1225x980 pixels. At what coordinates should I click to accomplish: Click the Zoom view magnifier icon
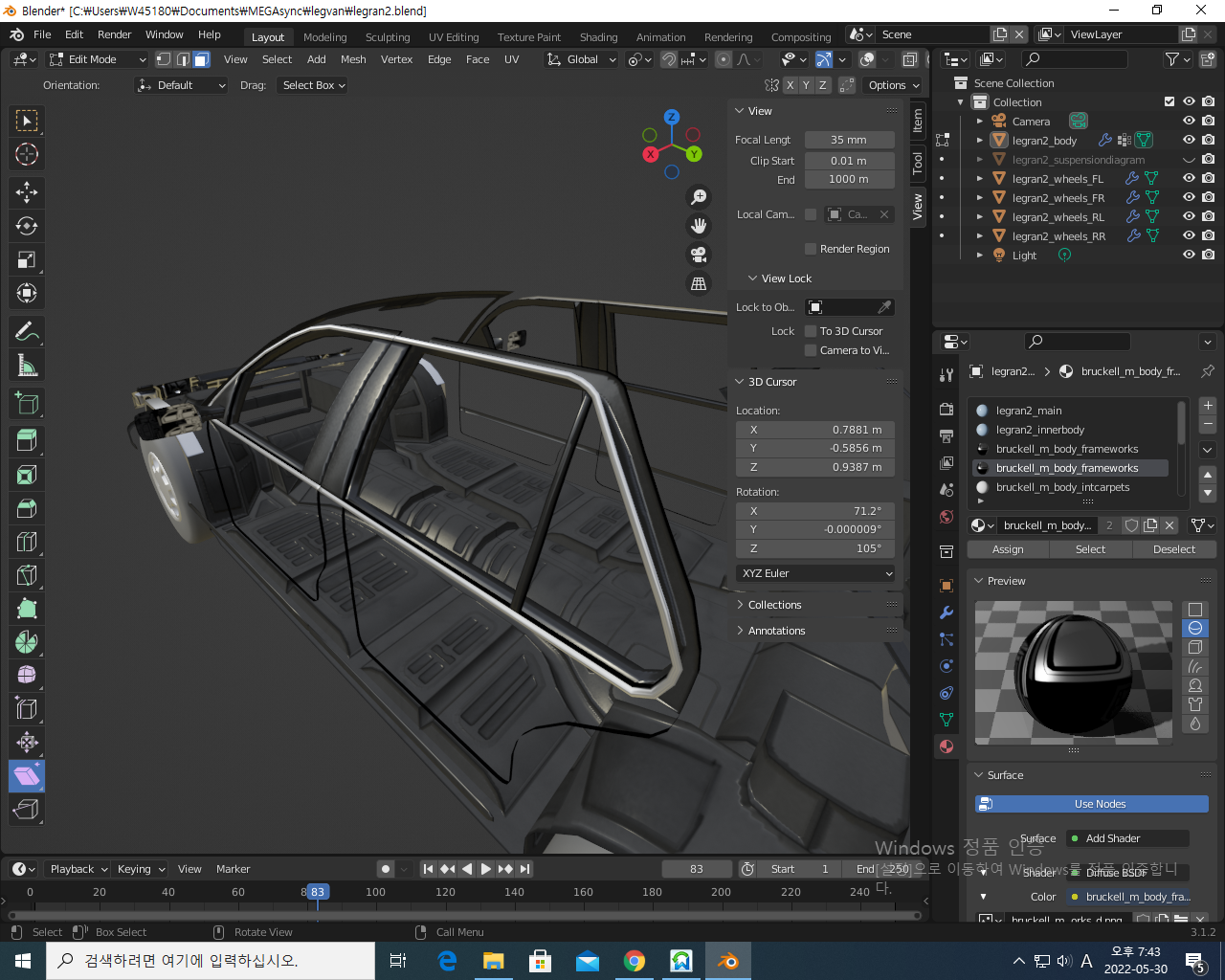point(700,197)
